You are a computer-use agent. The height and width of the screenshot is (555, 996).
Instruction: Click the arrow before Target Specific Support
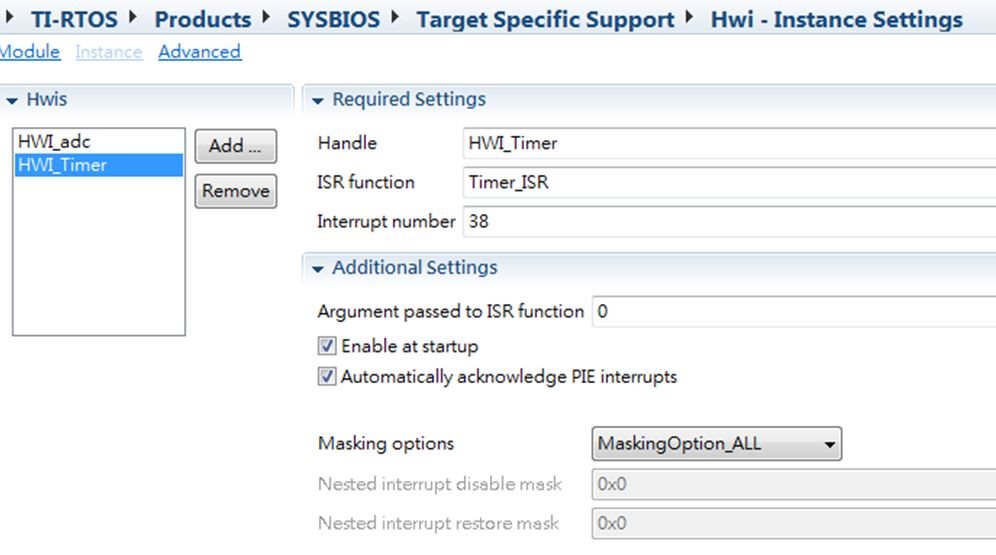point(395,17)
